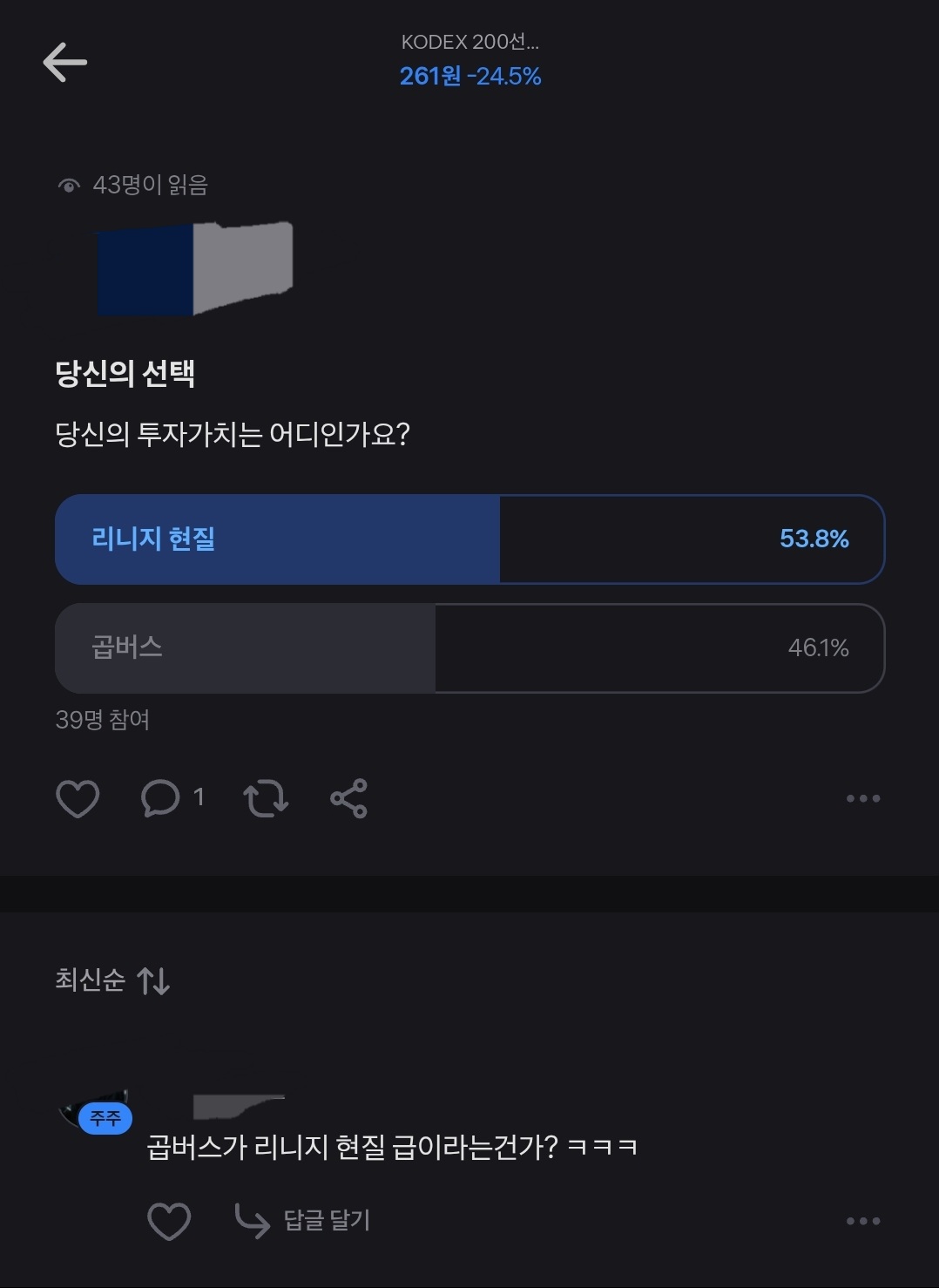939x1288 pixels.
Task: Share the post with share icon
Action: (348, 798)
